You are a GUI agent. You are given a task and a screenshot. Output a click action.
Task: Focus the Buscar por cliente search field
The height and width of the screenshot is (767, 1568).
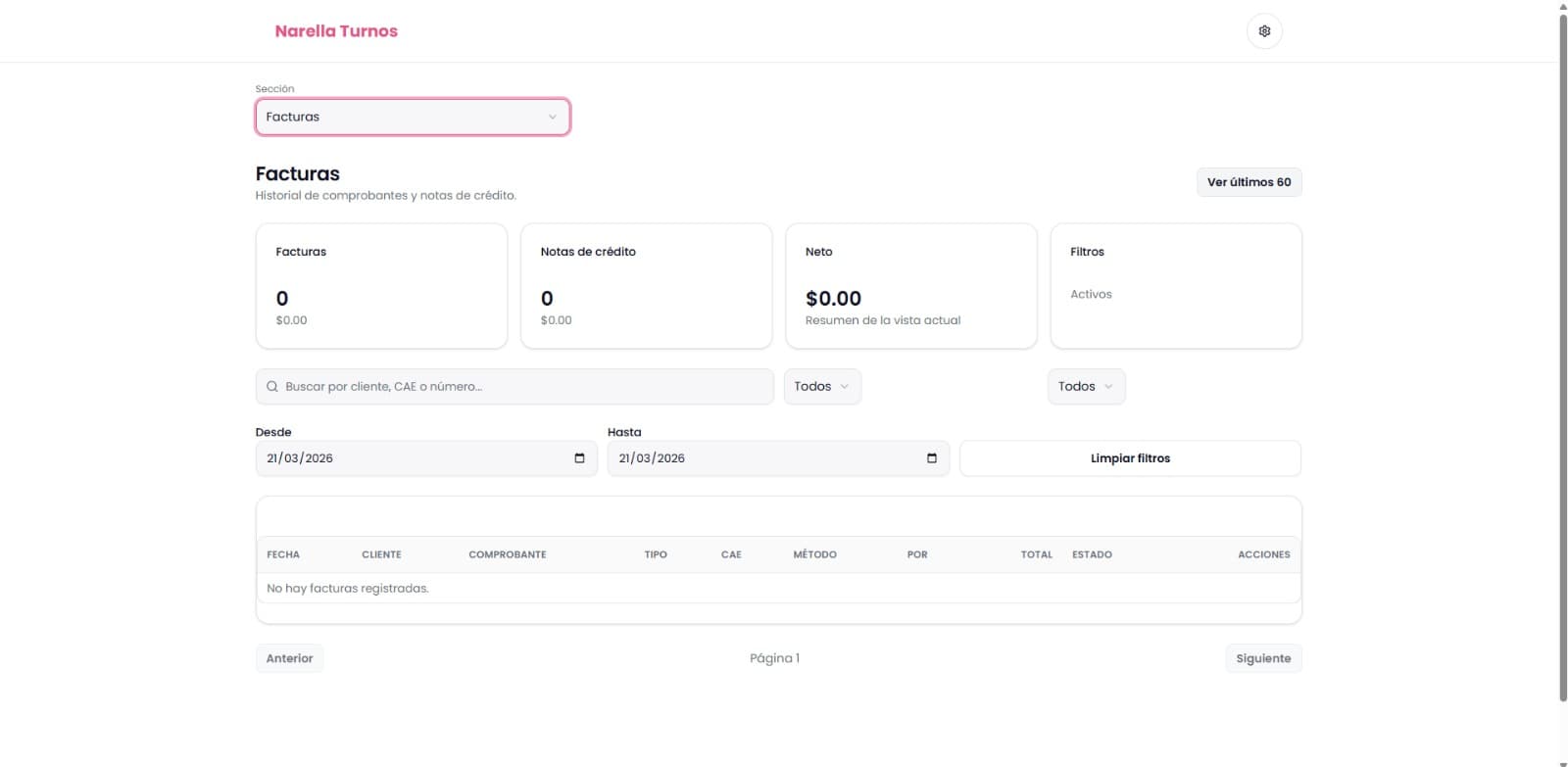coord(514,387)
